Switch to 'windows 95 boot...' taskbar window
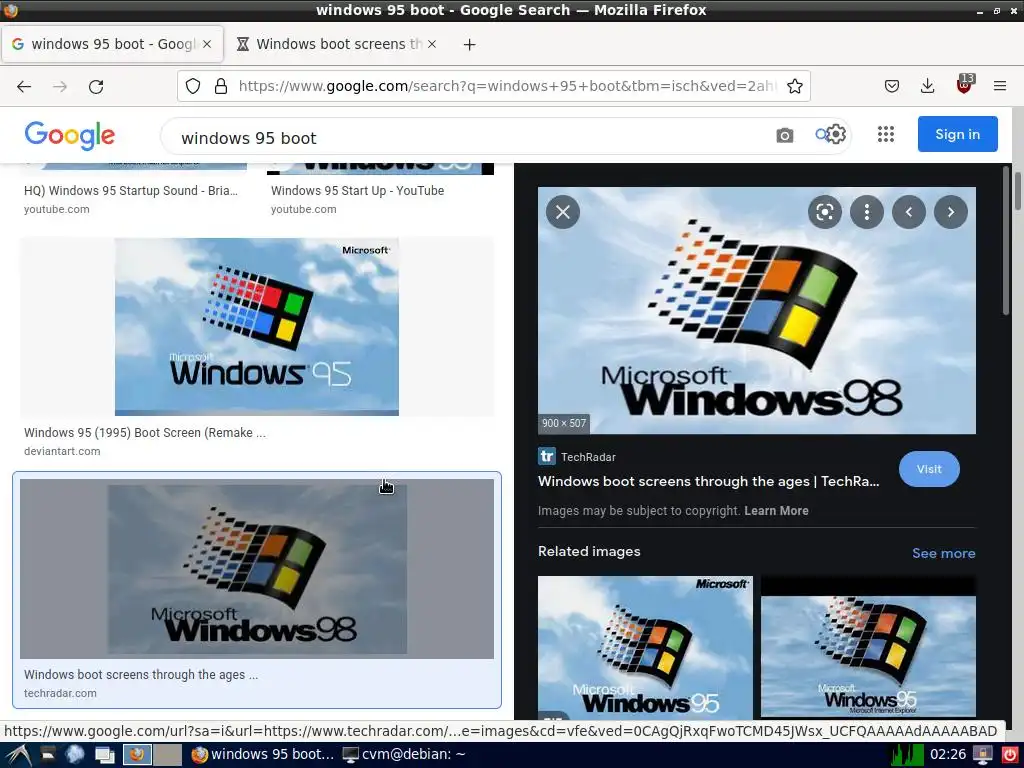Viewport: 1024px width, 768px height. (x=263, y=754)
